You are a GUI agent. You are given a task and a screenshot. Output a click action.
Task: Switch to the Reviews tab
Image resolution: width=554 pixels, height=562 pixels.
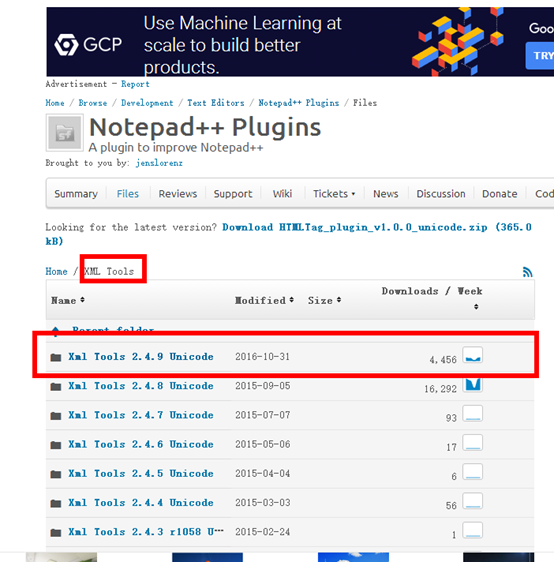178,194
